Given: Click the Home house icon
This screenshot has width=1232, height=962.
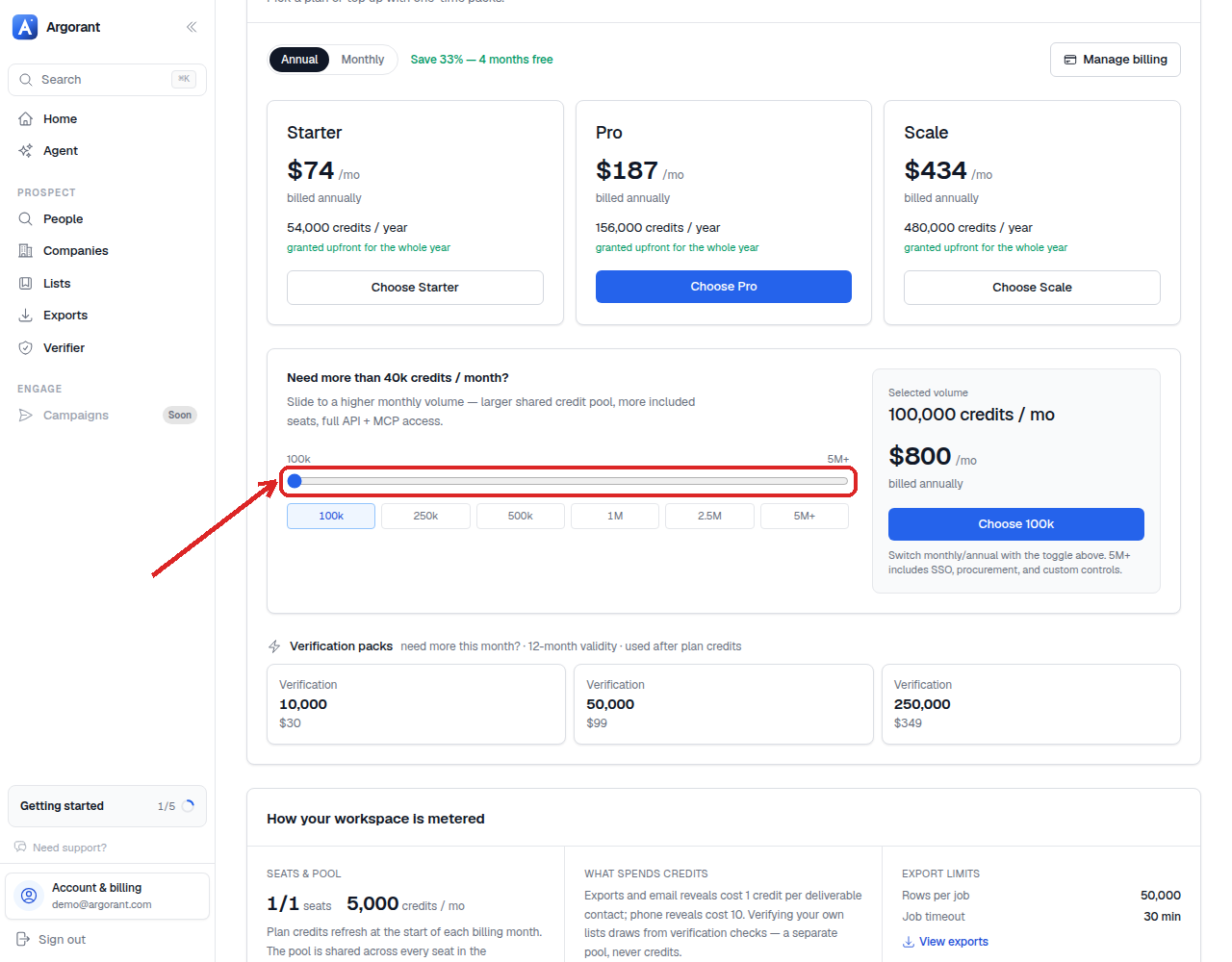Looking at the screenshot, I should point(26,119).
